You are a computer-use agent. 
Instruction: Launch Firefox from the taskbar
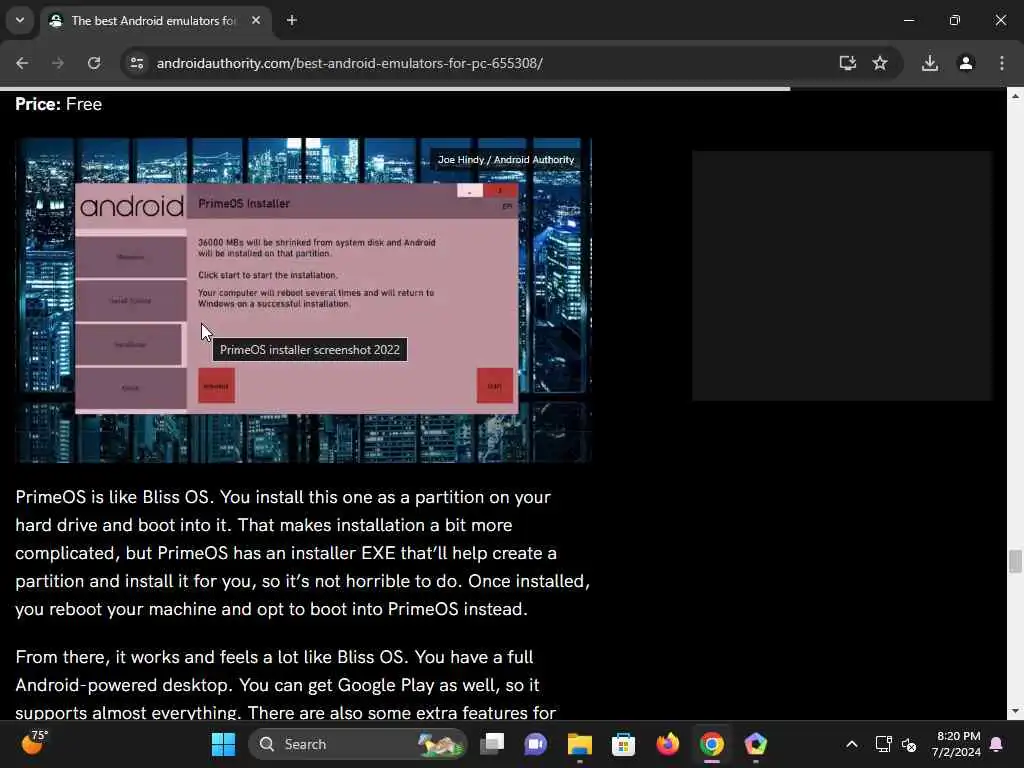667,744
